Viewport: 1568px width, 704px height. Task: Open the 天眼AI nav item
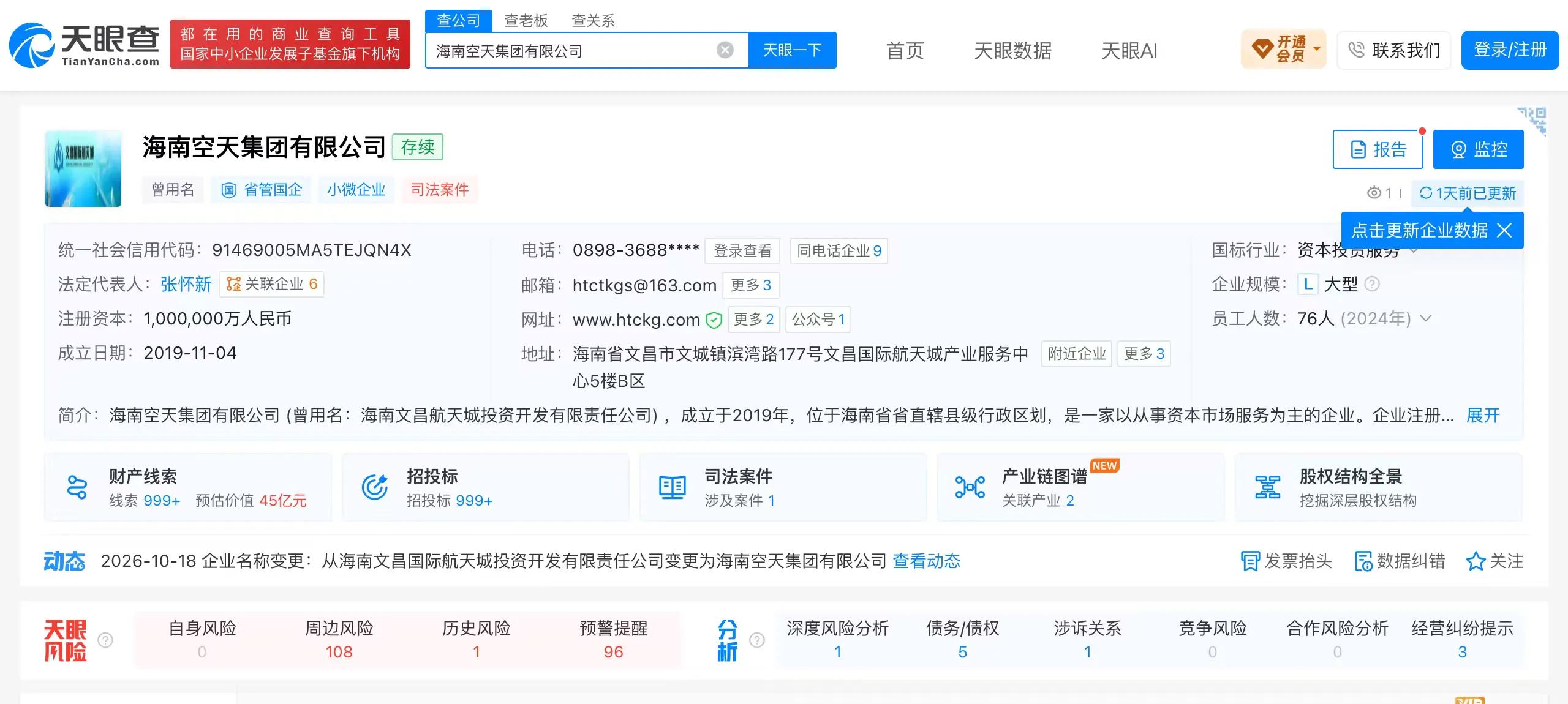tap(1129, 50)
